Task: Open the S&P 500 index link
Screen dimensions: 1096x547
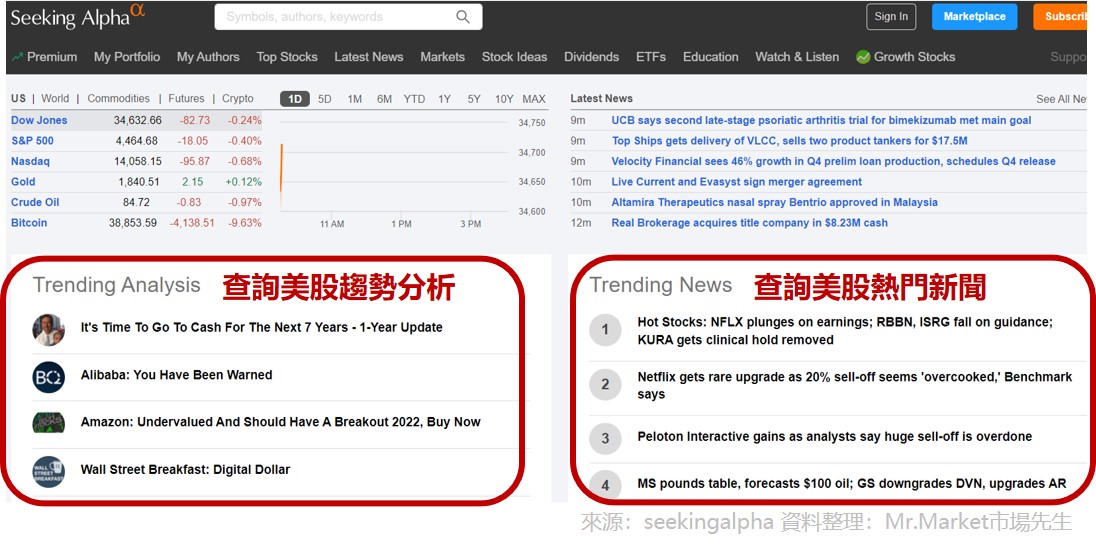Action: point(32,140)
